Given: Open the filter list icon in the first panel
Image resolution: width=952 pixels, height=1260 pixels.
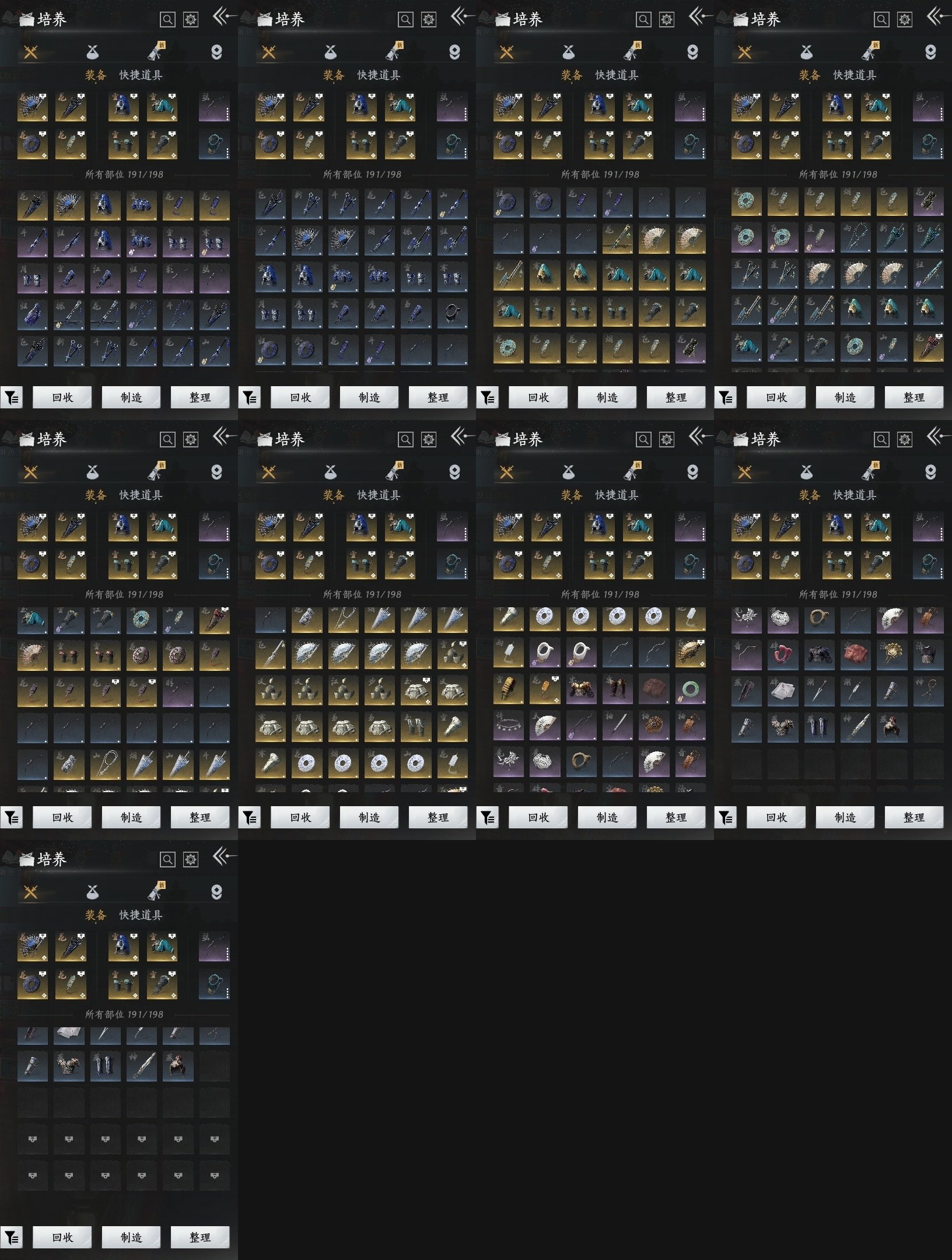Looking at the screenshot, I should click(12, 398).
